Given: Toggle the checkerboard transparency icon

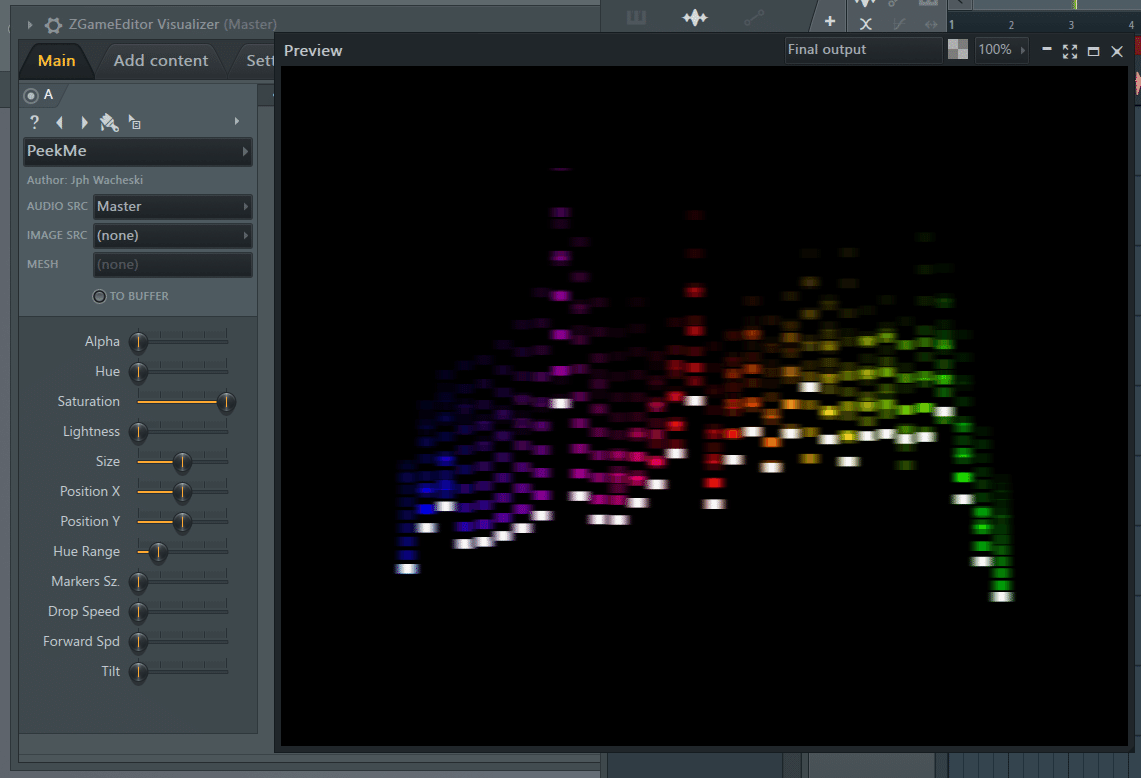Looking at the screenshot, I should click(x=958, y=49).
